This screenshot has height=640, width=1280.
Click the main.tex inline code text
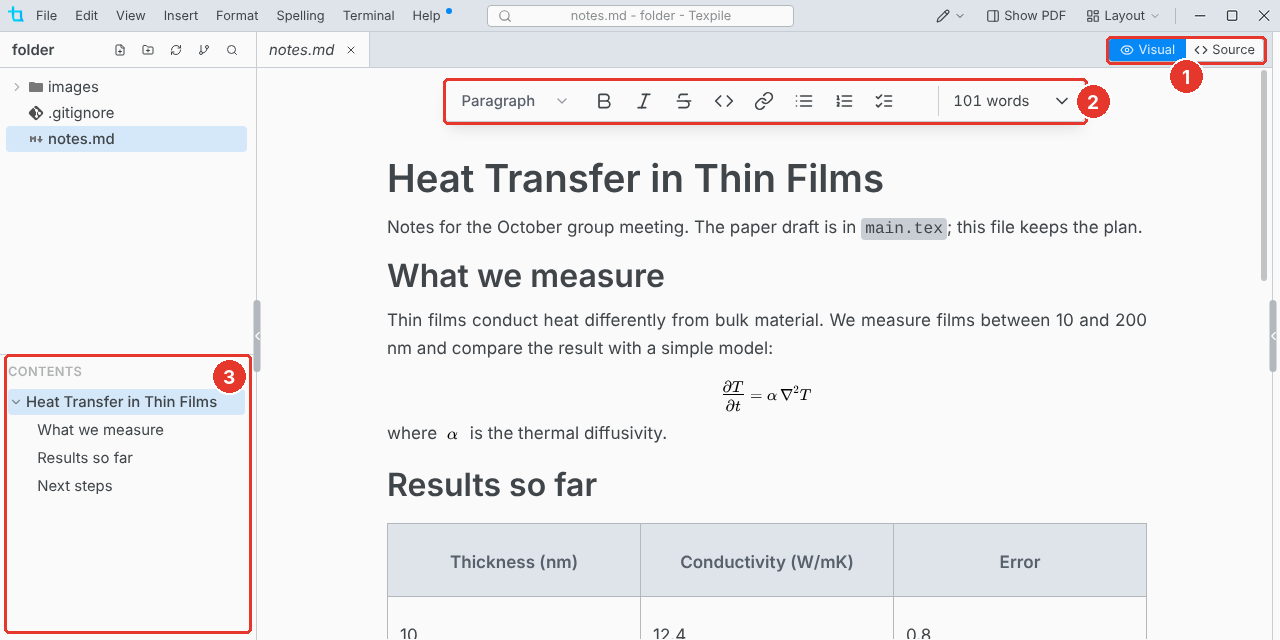(x=904, y=228)
